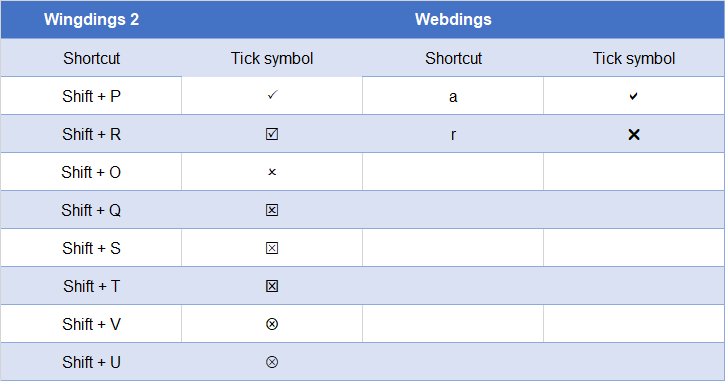
Task: Select the Shift + V shortcut cell
Action: (91, 324)
